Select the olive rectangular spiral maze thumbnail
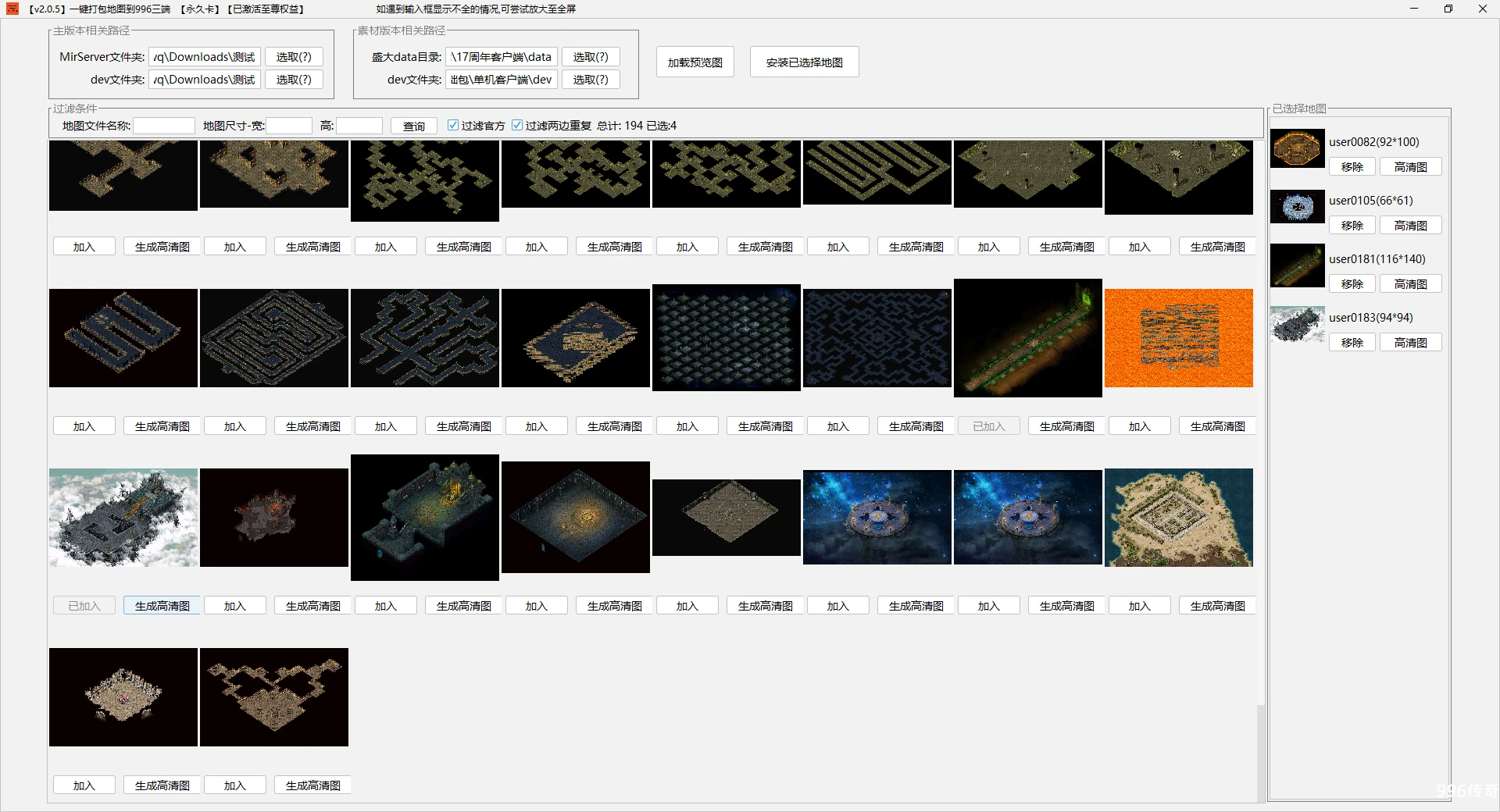Screen dimensions: 1500x812 877,173
